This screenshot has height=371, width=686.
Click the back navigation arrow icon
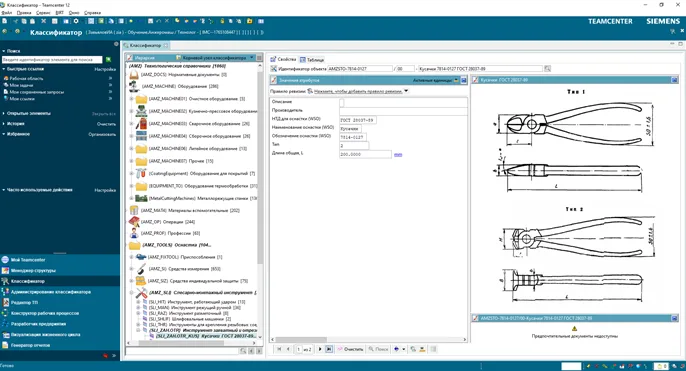point(5,32)
